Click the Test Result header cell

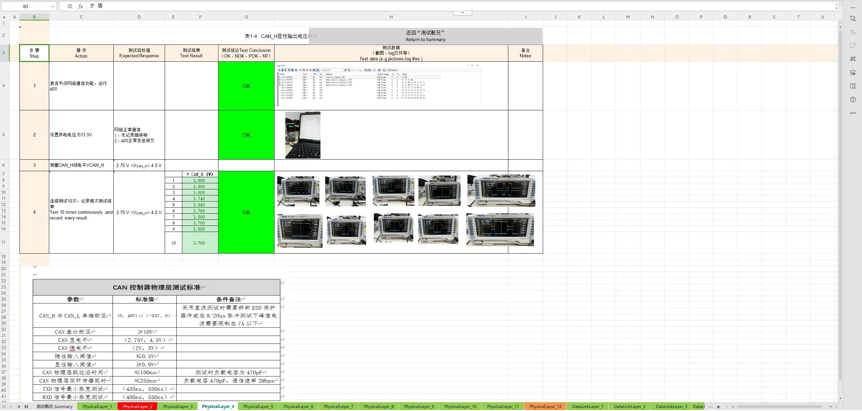pos(191,53)
